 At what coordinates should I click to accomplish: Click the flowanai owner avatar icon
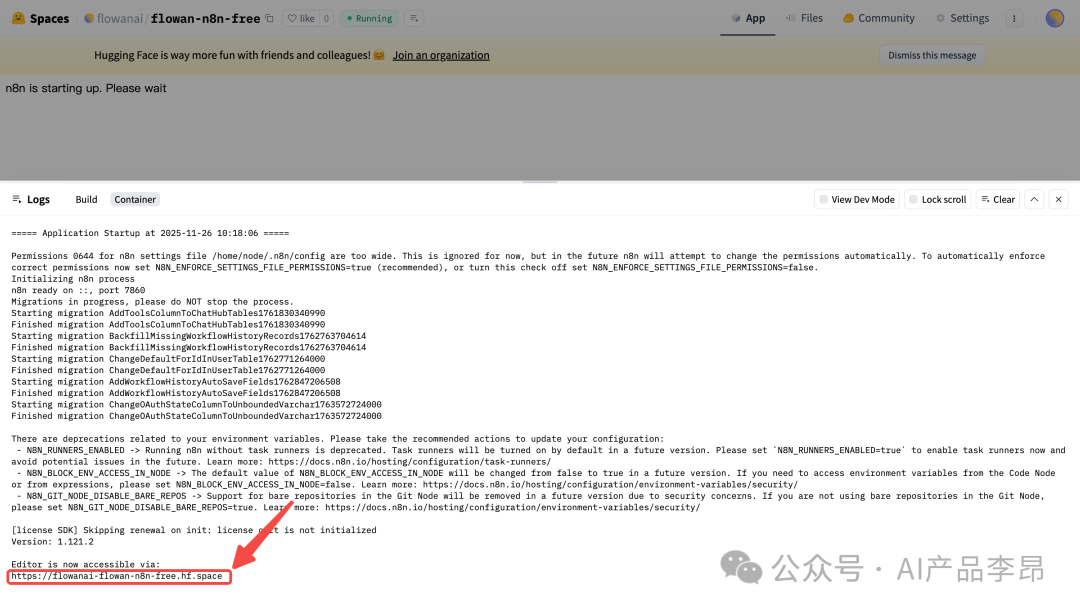(89, 19)
